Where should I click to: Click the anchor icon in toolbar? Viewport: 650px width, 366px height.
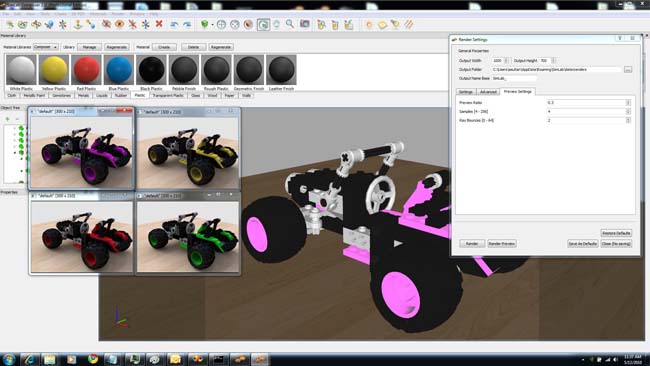(x=78, y=24)
